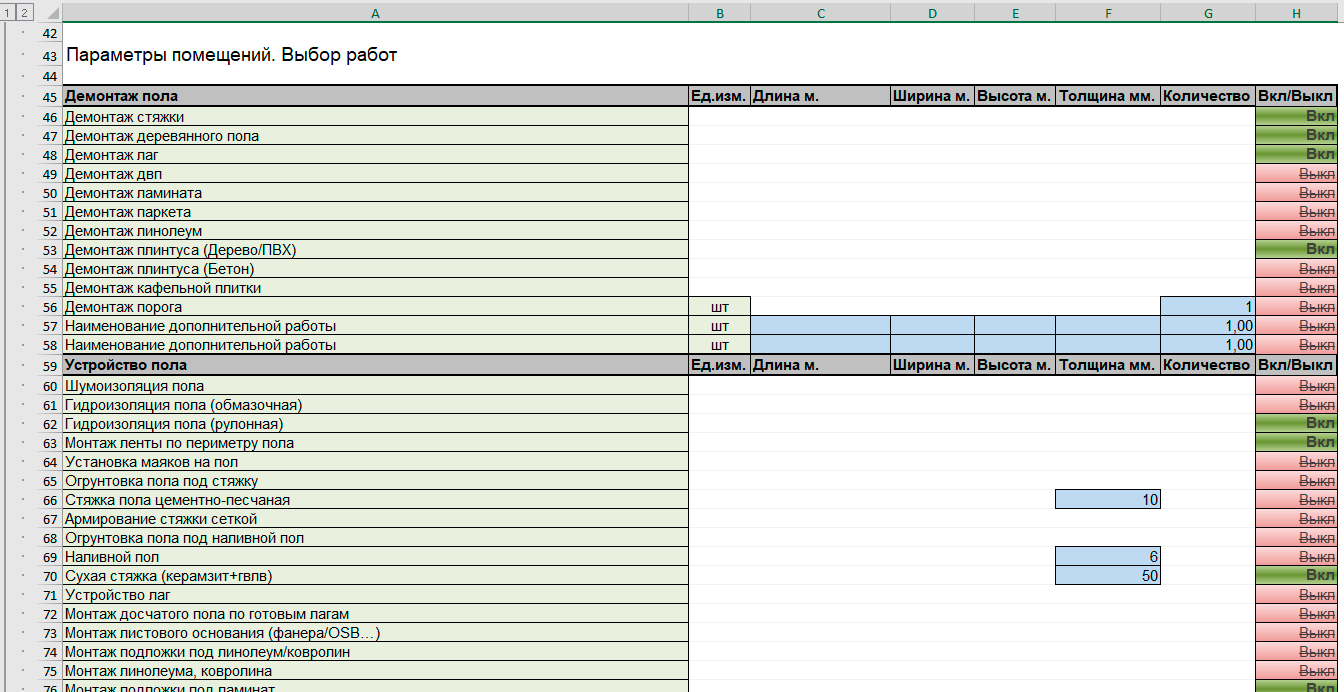
Task: Select row 59 header
Action: click(x=50, y=366)
